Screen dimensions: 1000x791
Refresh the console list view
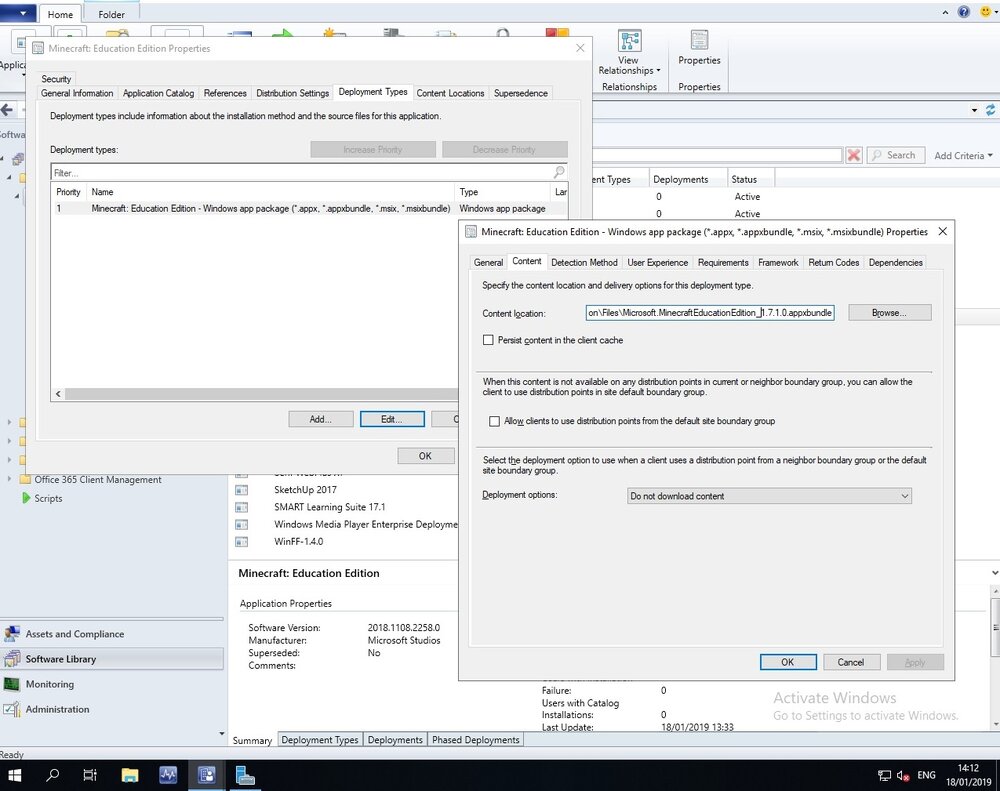pyautogui.click(x=990, y=110)
